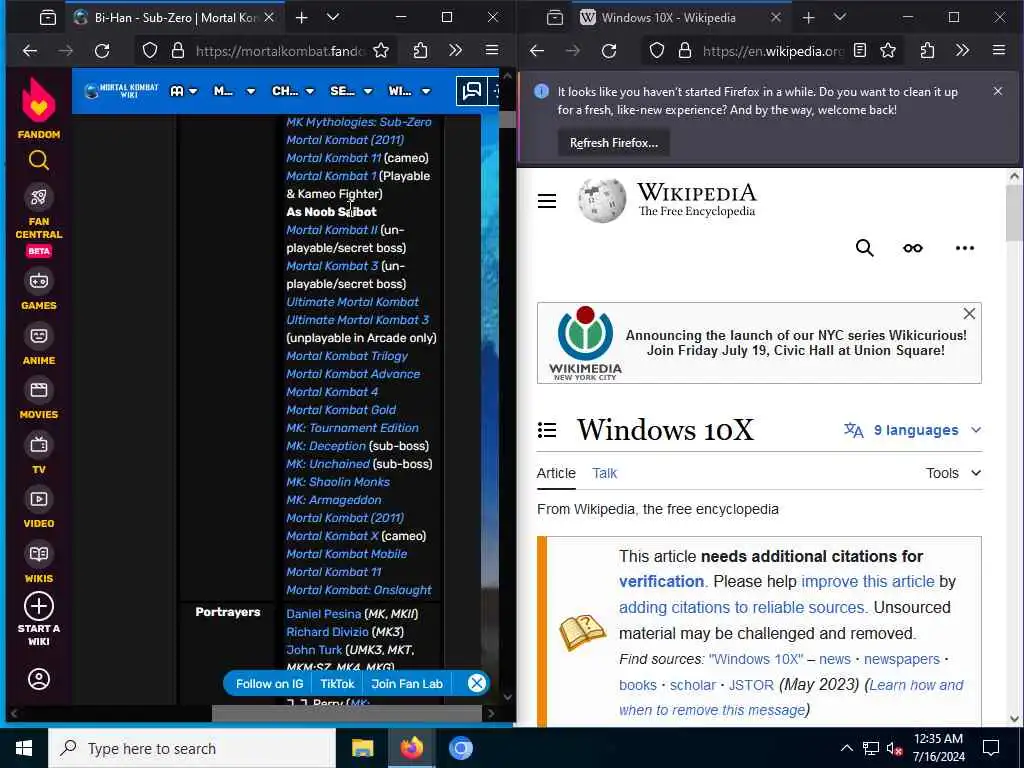
Task: Open Wikipedia appearance glasses icon
Action: tap(913, 248)
